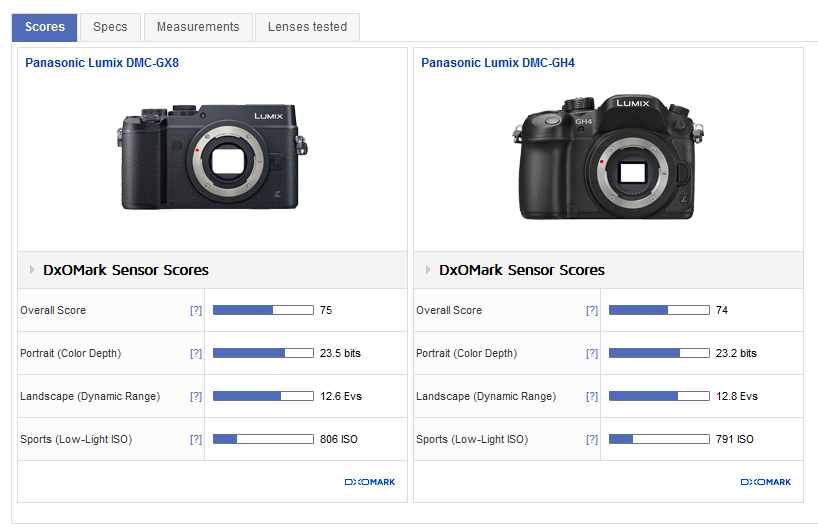Open the Specs tab

(110, 27)
